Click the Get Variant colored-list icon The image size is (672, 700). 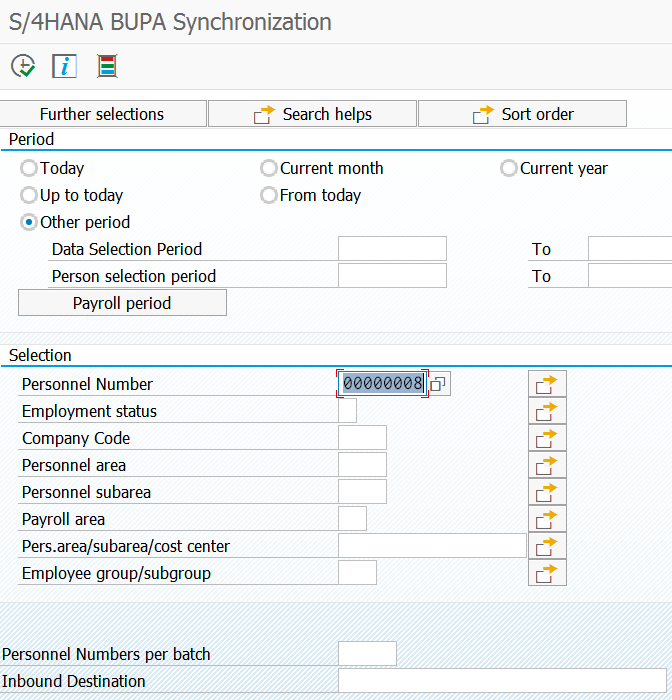[107, 66]
